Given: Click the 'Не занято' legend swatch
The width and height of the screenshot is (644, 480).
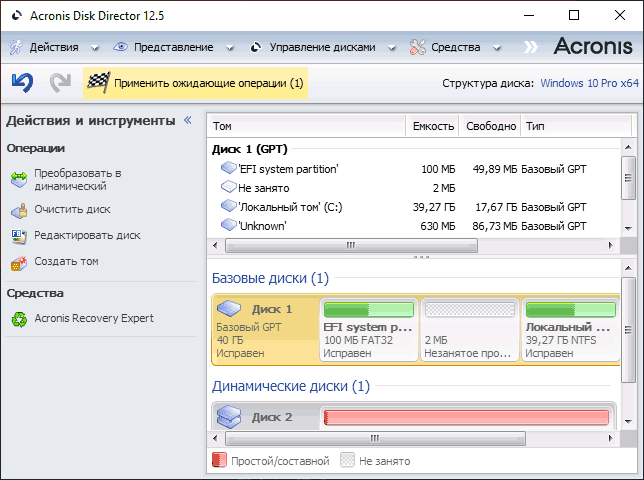Looking at the screenshot, I should (347, 460).
